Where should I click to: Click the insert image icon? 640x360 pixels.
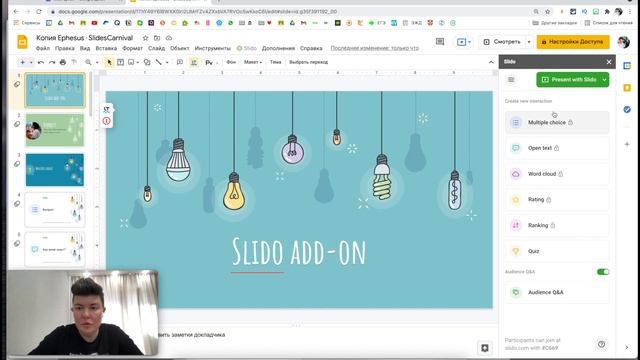click(x=131, y=62)
